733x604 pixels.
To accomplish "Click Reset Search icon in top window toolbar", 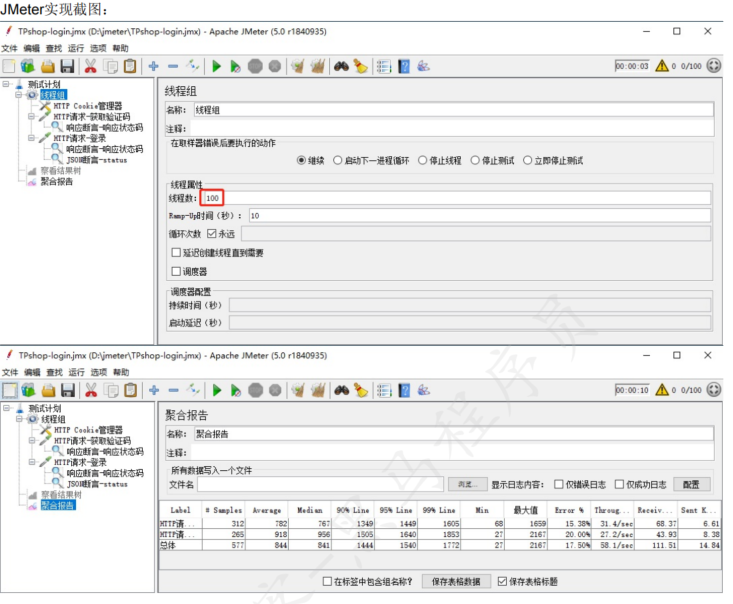I will [360, 66].
